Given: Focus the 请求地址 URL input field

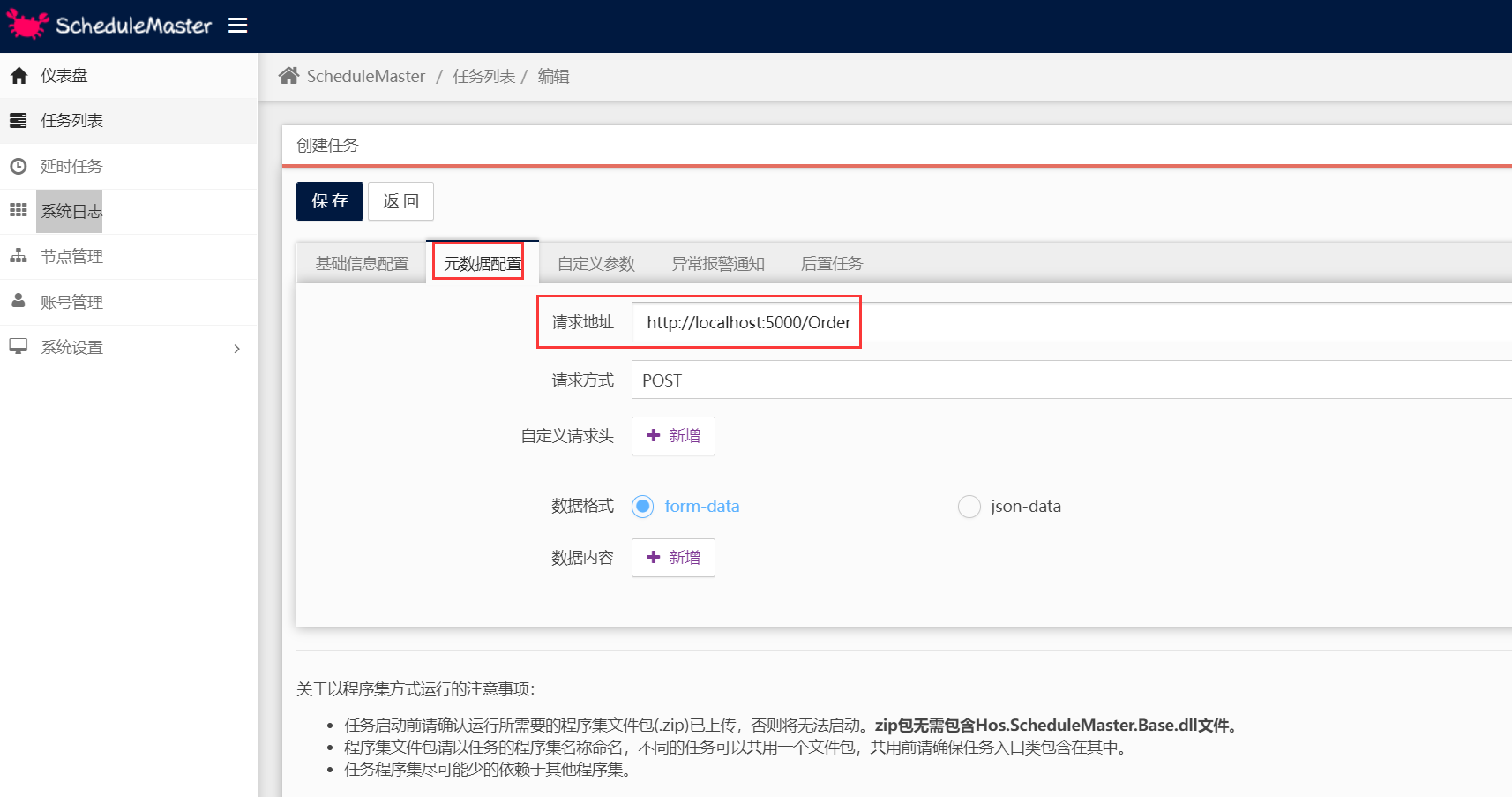Looking at the screenshot, I should pos(1072,322).
